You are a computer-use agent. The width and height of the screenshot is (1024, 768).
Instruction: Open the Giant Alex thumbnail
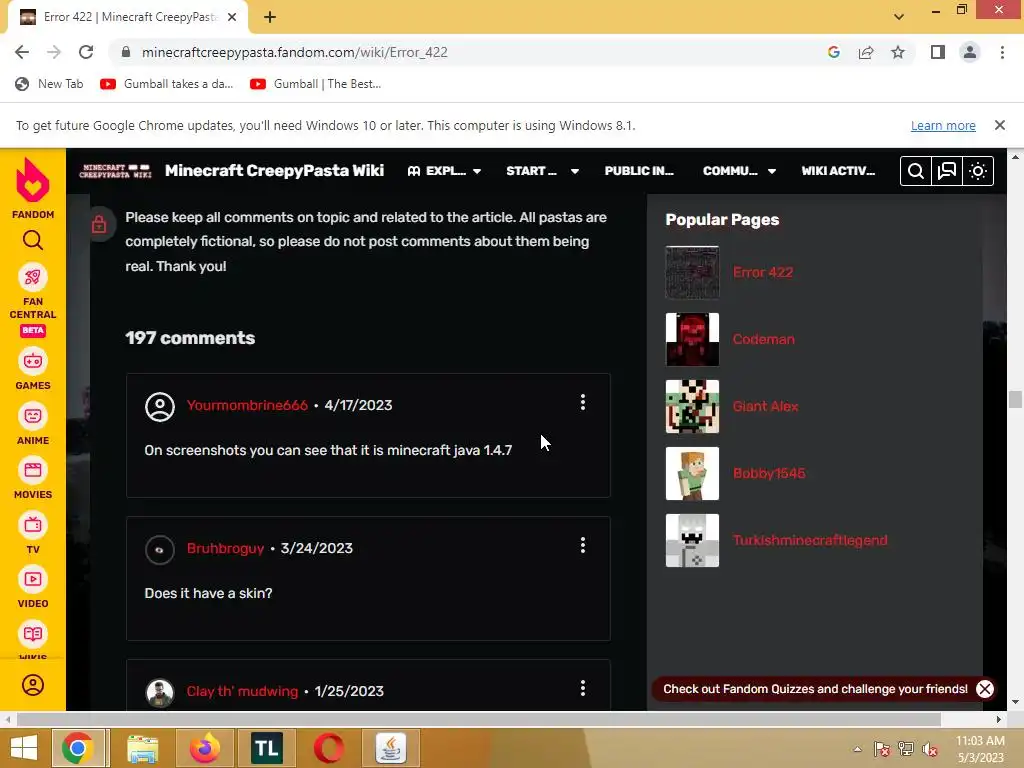pos(692,406)
